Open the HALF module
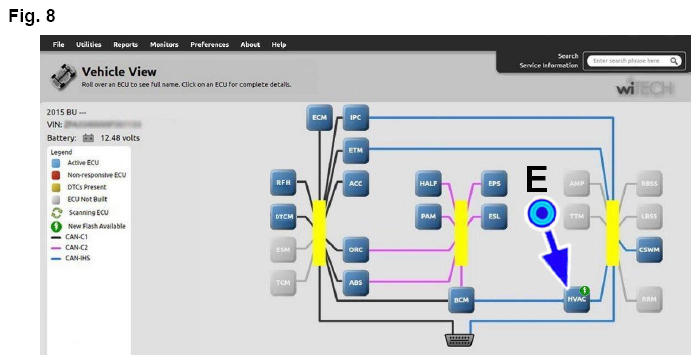 click(x=428, y=184)
